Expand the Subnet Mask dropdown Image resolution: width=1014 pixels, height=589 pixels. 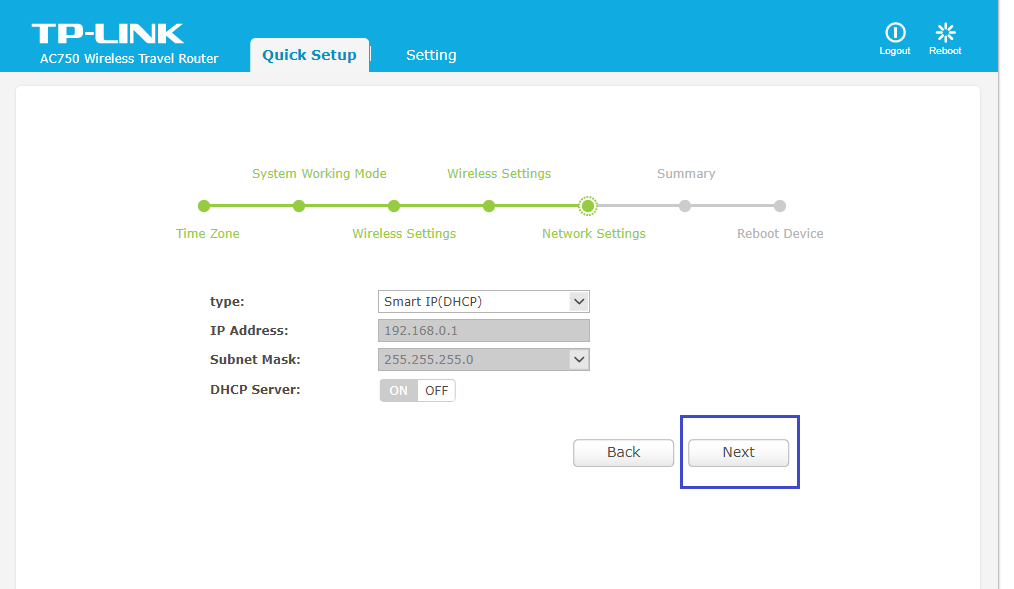point(484,359)
